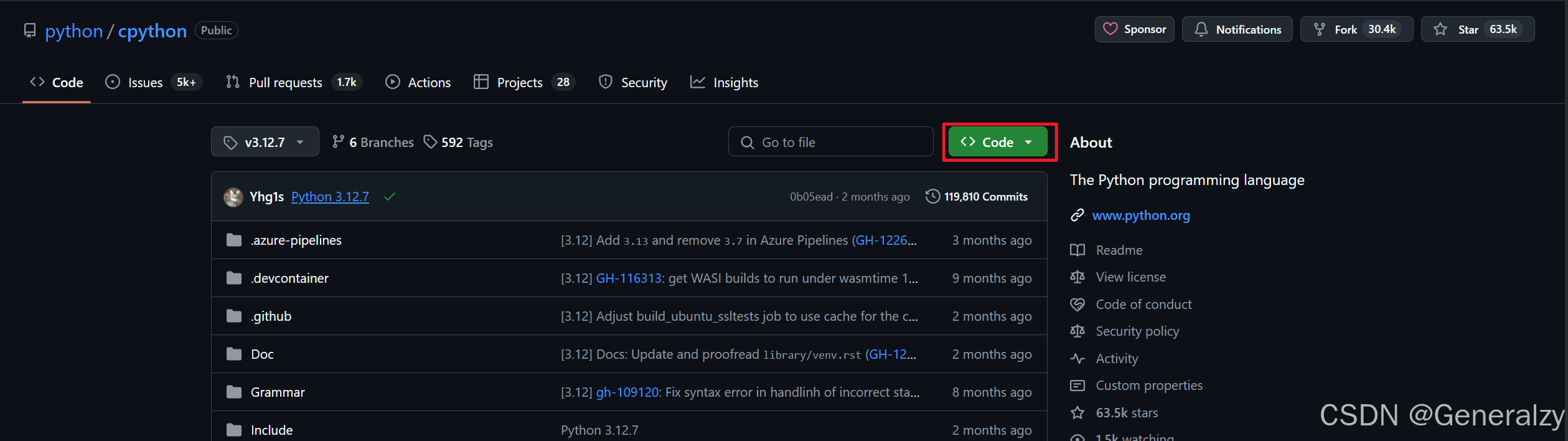View the Insights tab
The width and height of the screenshot is (1568, 441).
724,82
